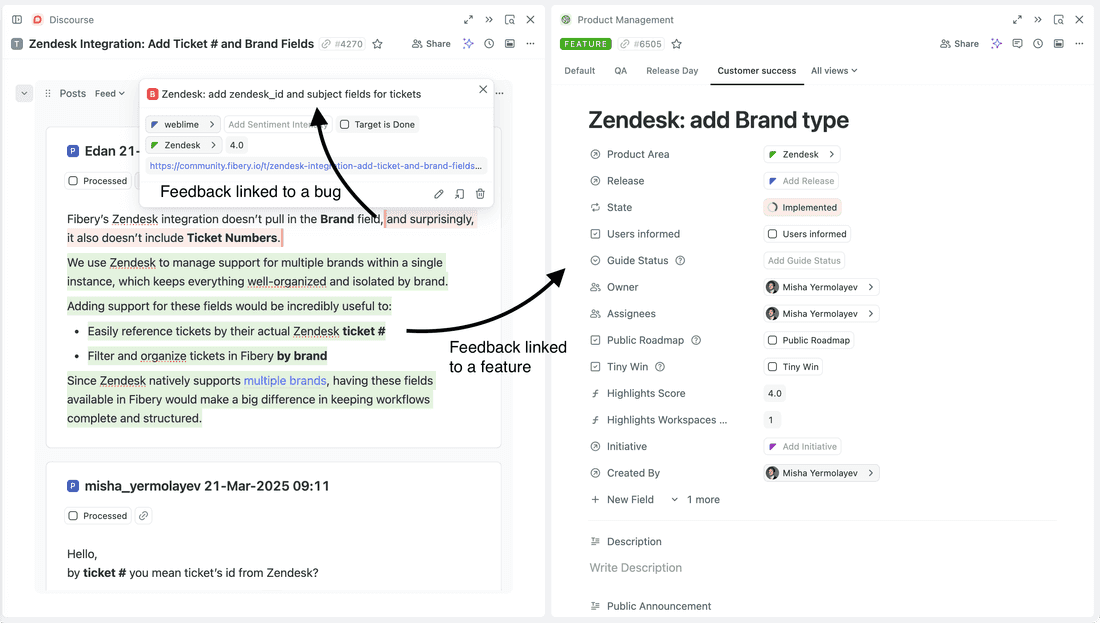Open the comments icon in Product Management toolbar
Viewport: 1100px width, 623px height.
point(1017,43)
